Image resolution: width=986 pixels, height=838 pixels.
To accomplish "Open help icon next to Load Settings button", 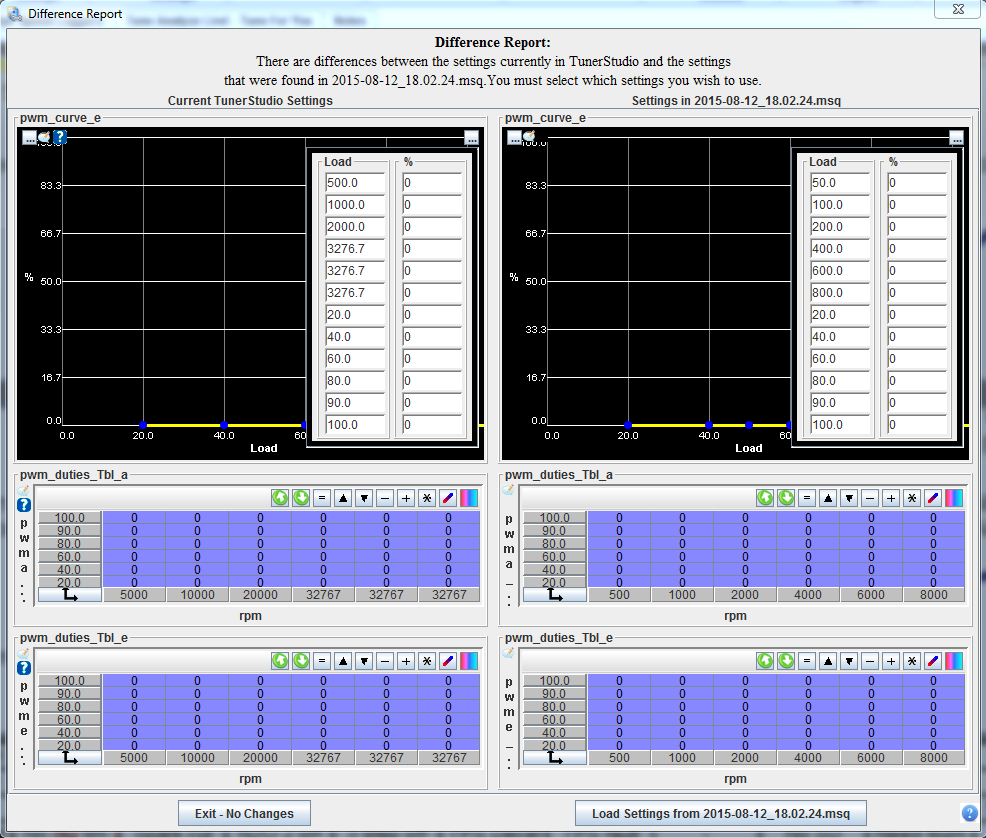I will (x=969, y=812).
